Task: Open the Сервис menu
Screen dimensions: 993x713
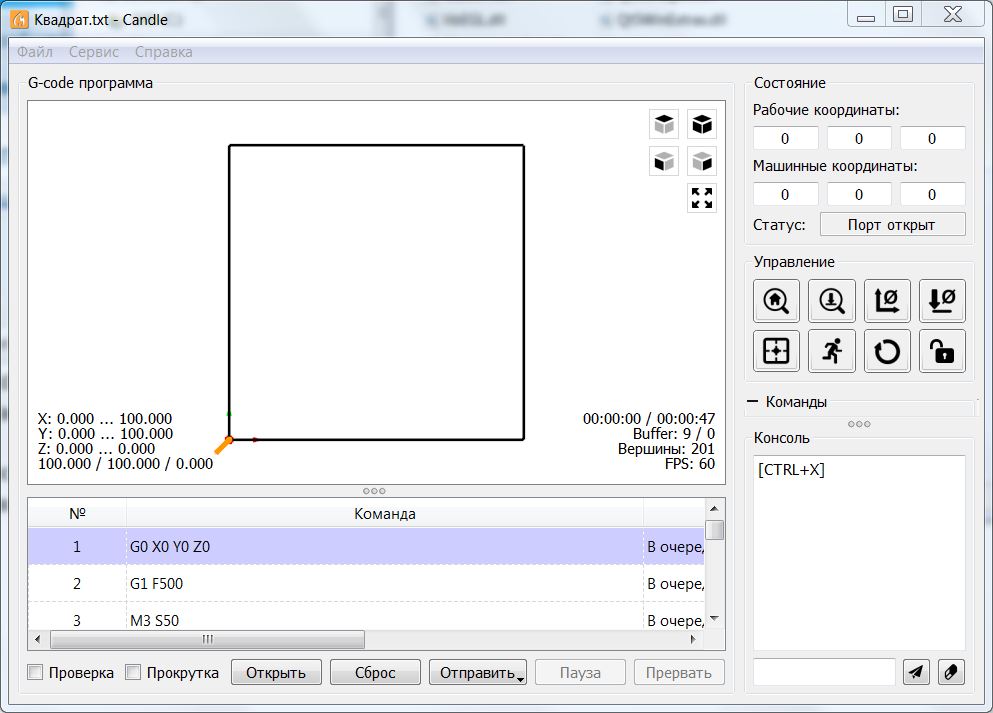Action: (x=94, y=52)
